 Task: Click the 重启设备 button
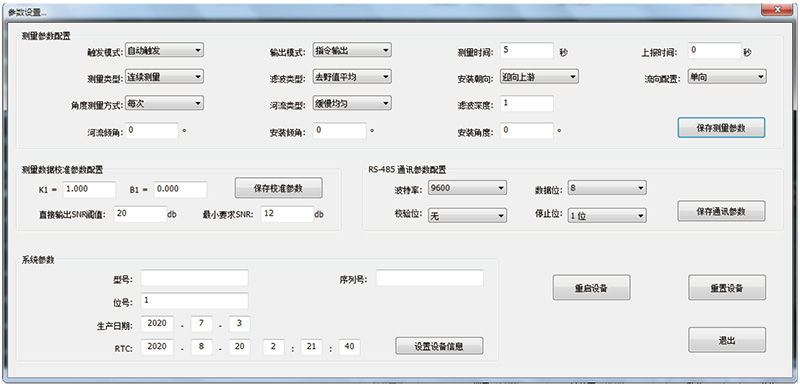click(x=591, y=288)
